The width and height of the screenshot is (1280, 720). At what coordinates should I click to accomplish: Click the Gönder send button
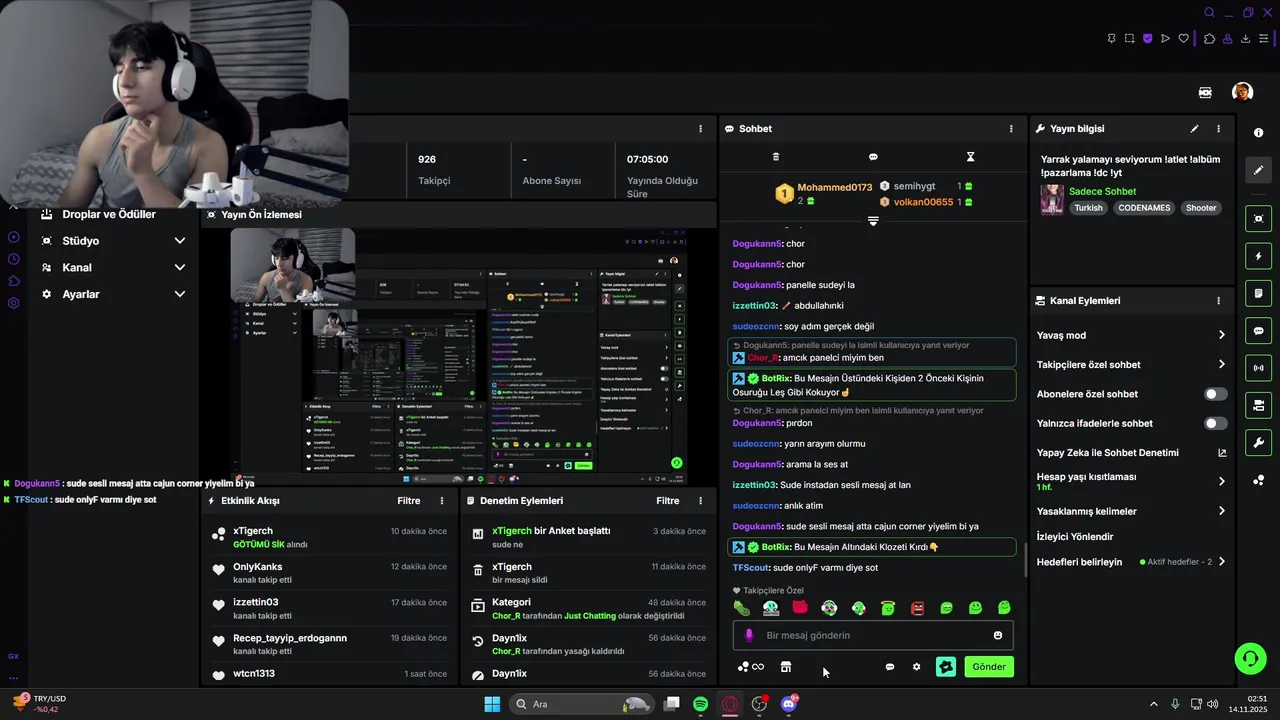click(x=989, y=667)
